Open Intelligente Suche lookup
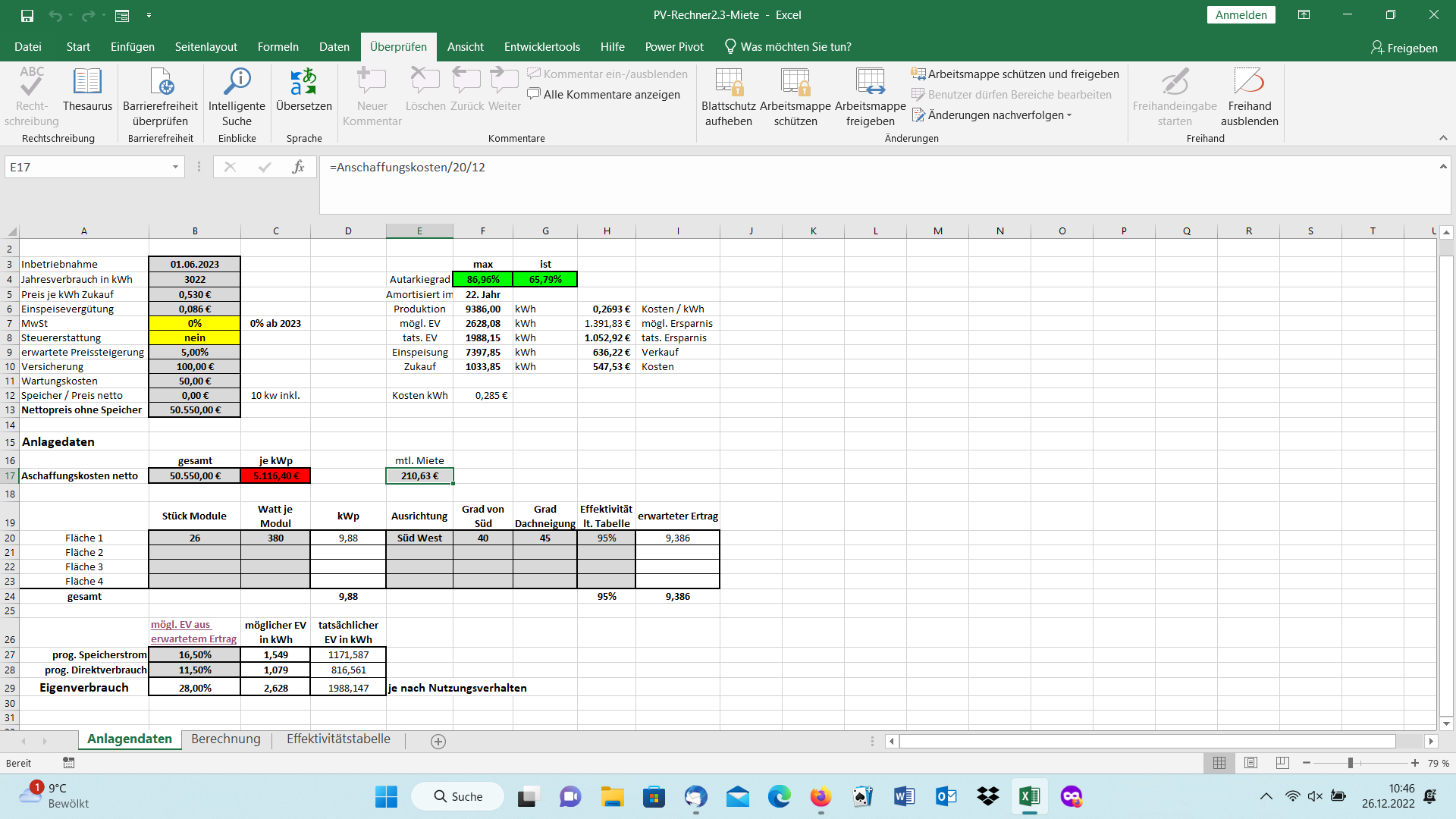The image size is (1456, 819). [x=237, y=97]
